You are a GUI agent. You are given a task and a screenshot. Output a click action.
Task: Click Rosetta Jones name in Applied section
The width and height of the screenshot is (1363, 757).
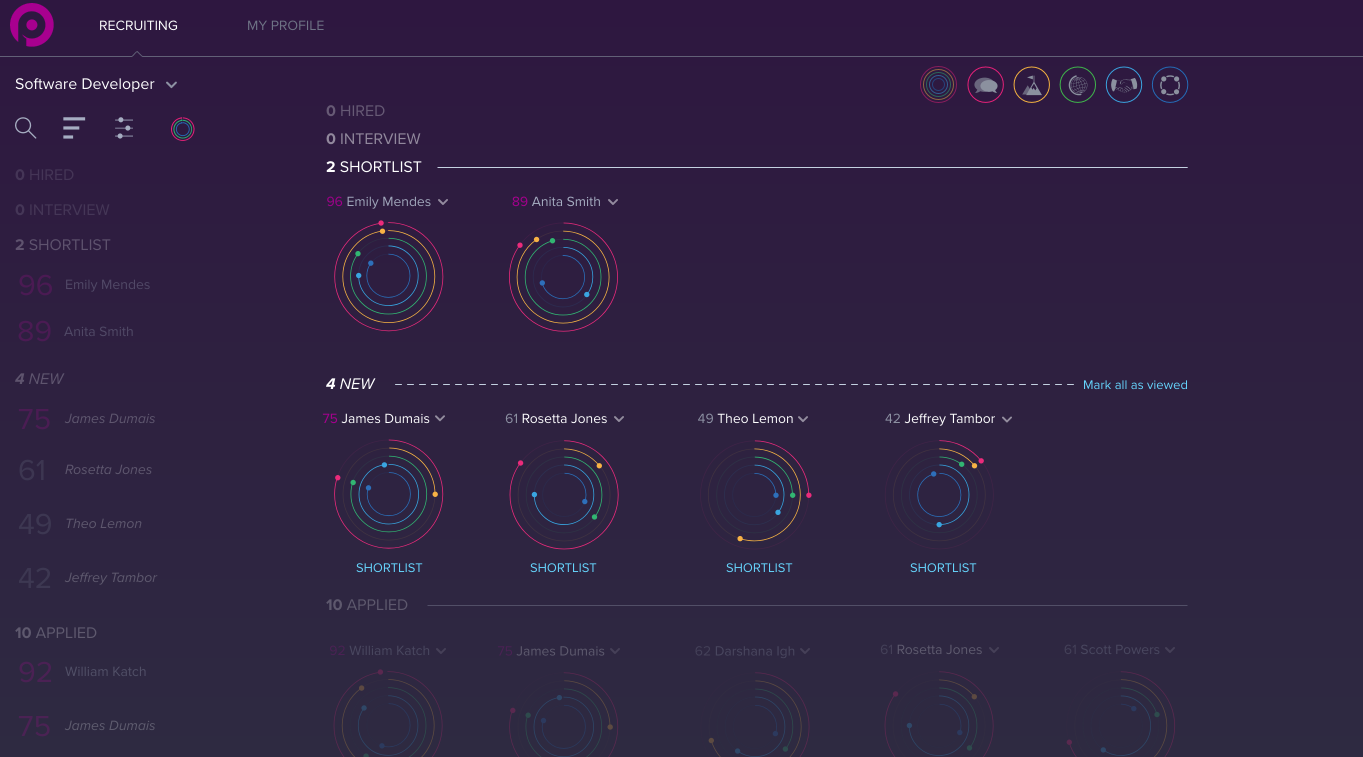pyautogui.click(x=939, y=650)
